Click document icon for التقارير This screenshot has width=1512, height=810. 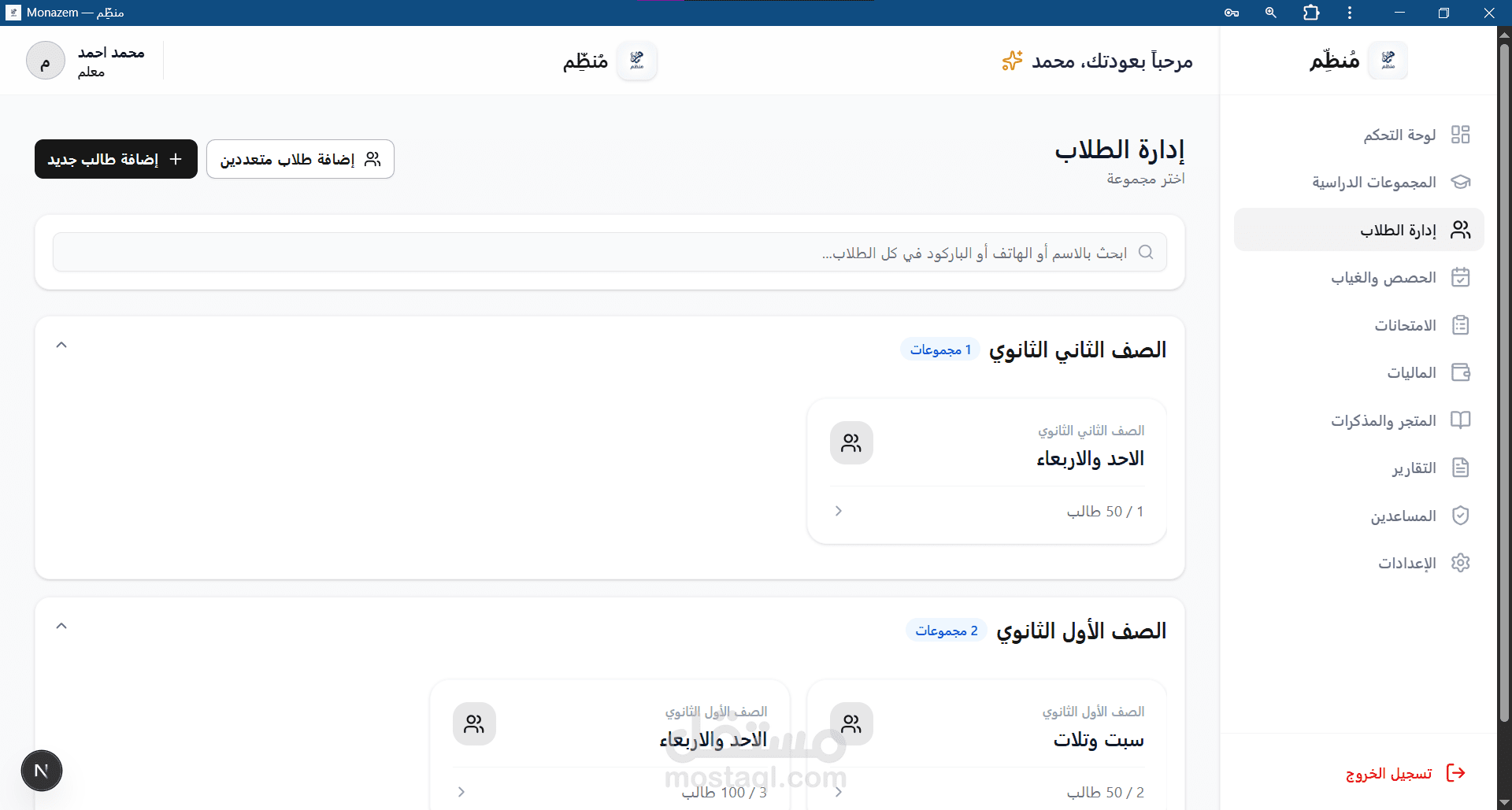(x=1460, y=468)
